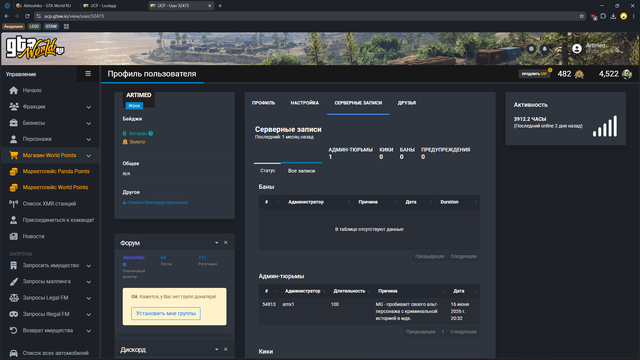The image size is (640, 360).
Task: Open the bookmarks apps grid icon
Action: click(66, 26)
